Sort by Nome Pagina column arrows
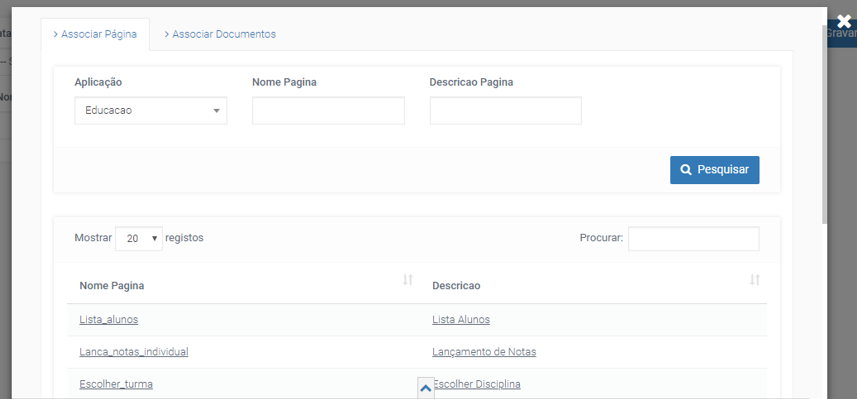This screenshot has height=399, width=857. click(408, 280)
